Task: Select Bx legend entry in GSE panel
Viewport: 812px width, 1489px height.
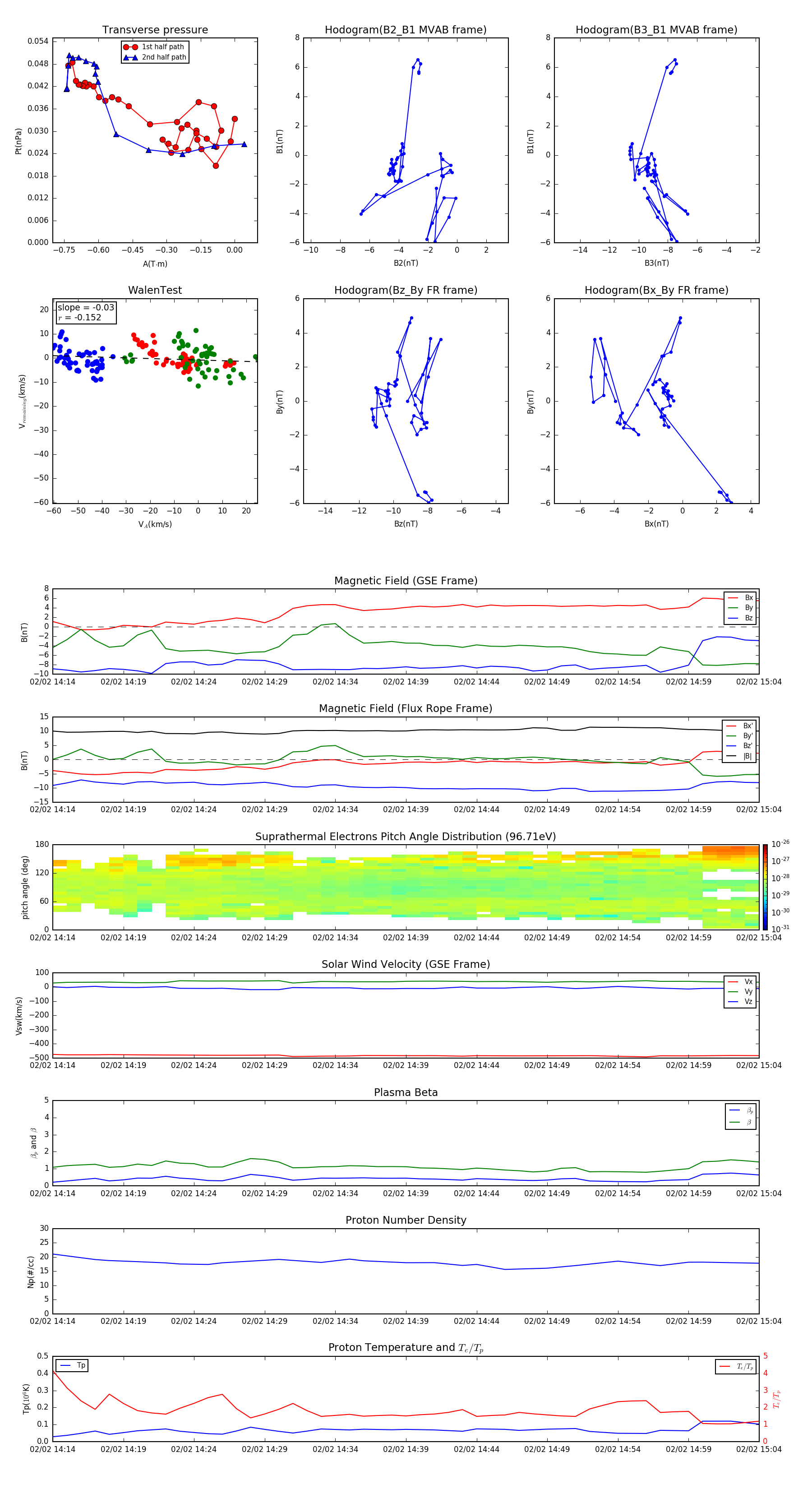Action: 741,598
